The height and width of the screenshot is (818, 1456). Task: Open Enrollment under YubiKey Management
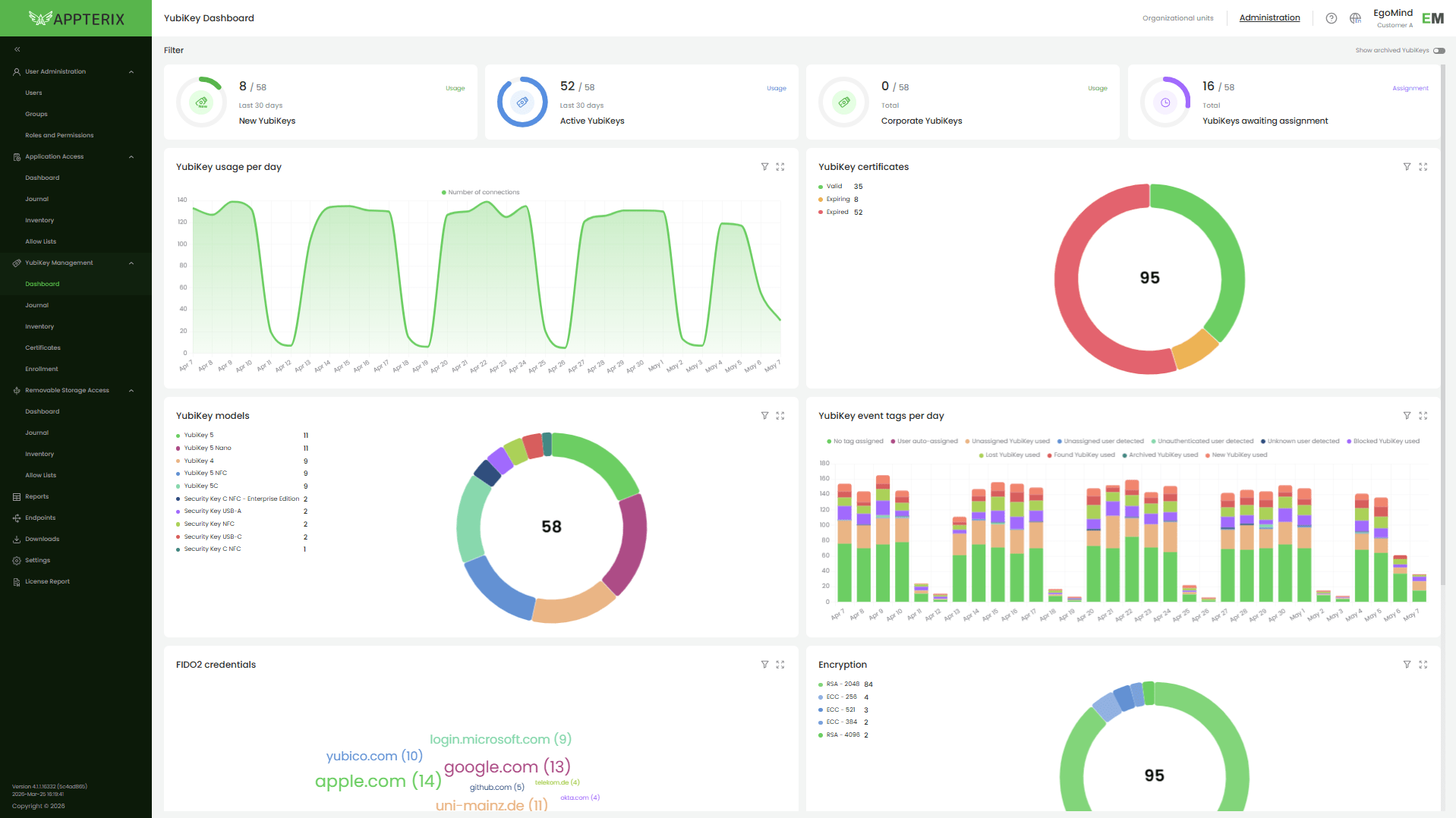click(42, 370)
